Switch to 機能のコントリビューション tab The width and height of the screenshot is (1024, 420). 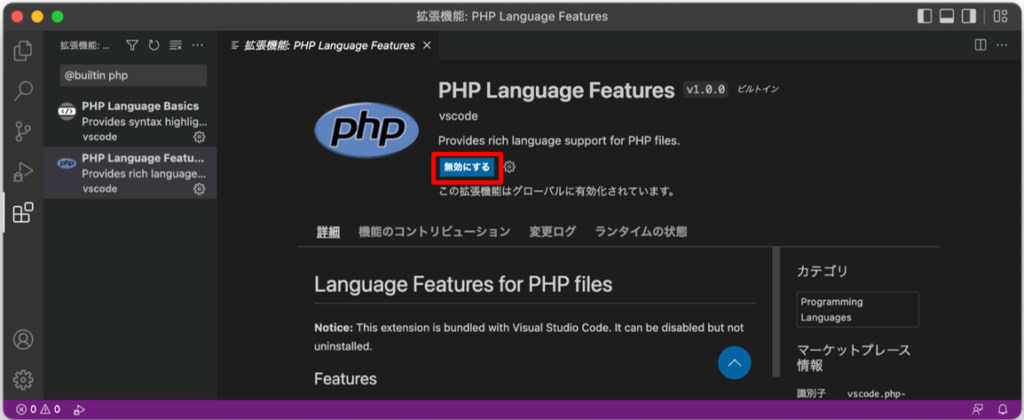[x=434, y=232]
